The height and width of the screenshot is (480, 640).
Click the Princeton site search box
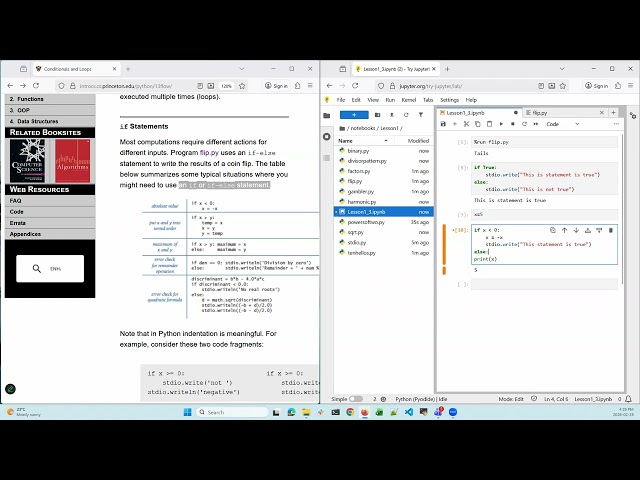[x=50, y=269]
